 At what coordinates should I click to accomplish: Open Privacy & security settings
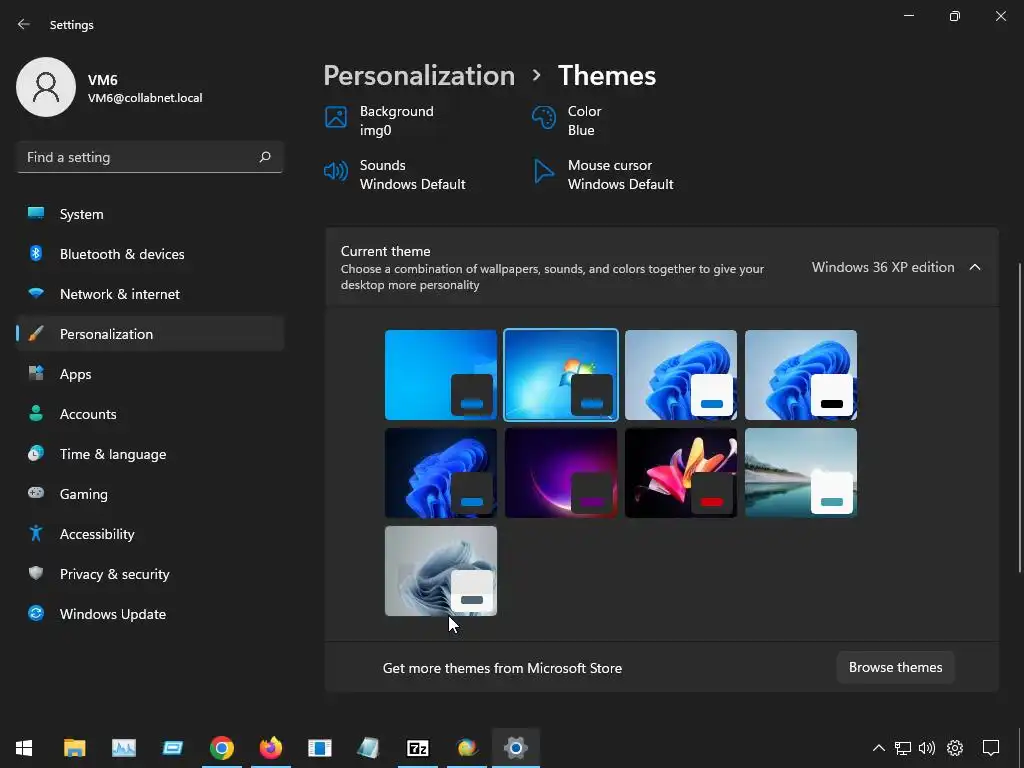click(x=150, y=574)
